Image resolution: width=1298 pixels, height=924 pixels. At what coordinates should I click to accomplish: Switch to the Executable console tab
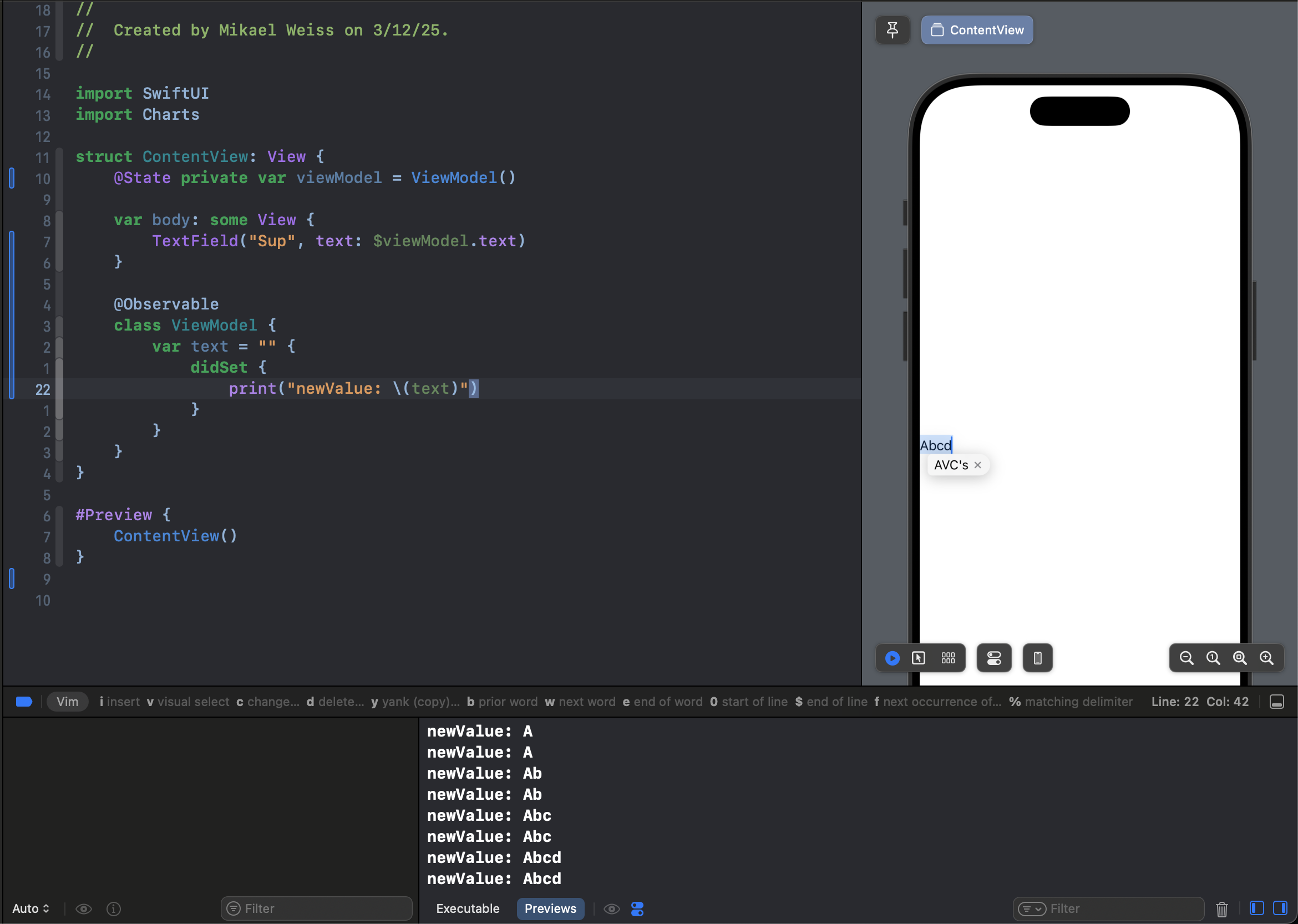[x=467, y=908]
